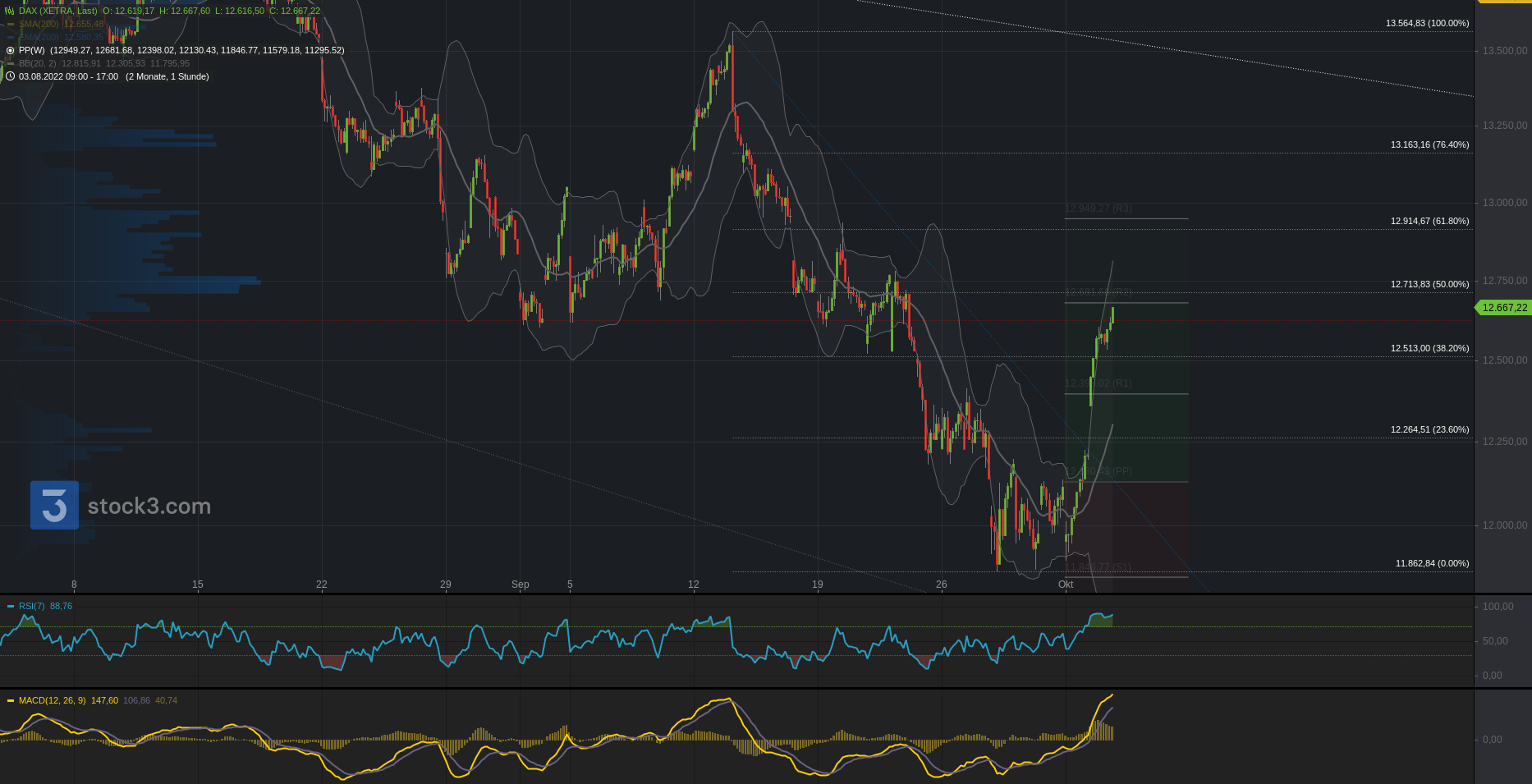Click the EMA(200) color dash marker
This screenshot has height=784, width=1532.
click(11, 37)
